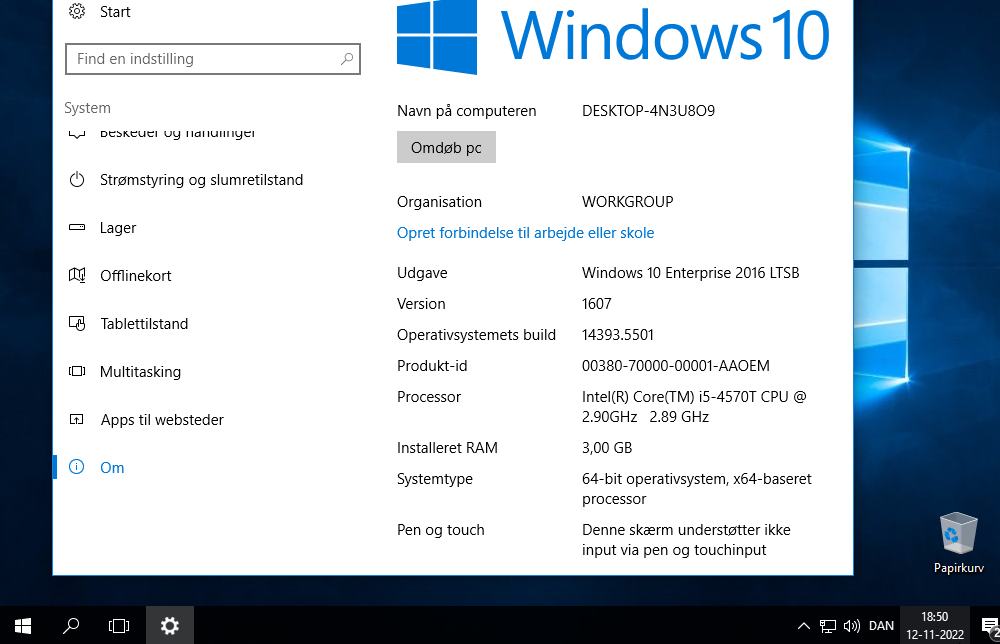Image resolution: width=1000 pixels, height=644 pixels.
Task: Open the Offlinekort settings page
Action: 136,275
